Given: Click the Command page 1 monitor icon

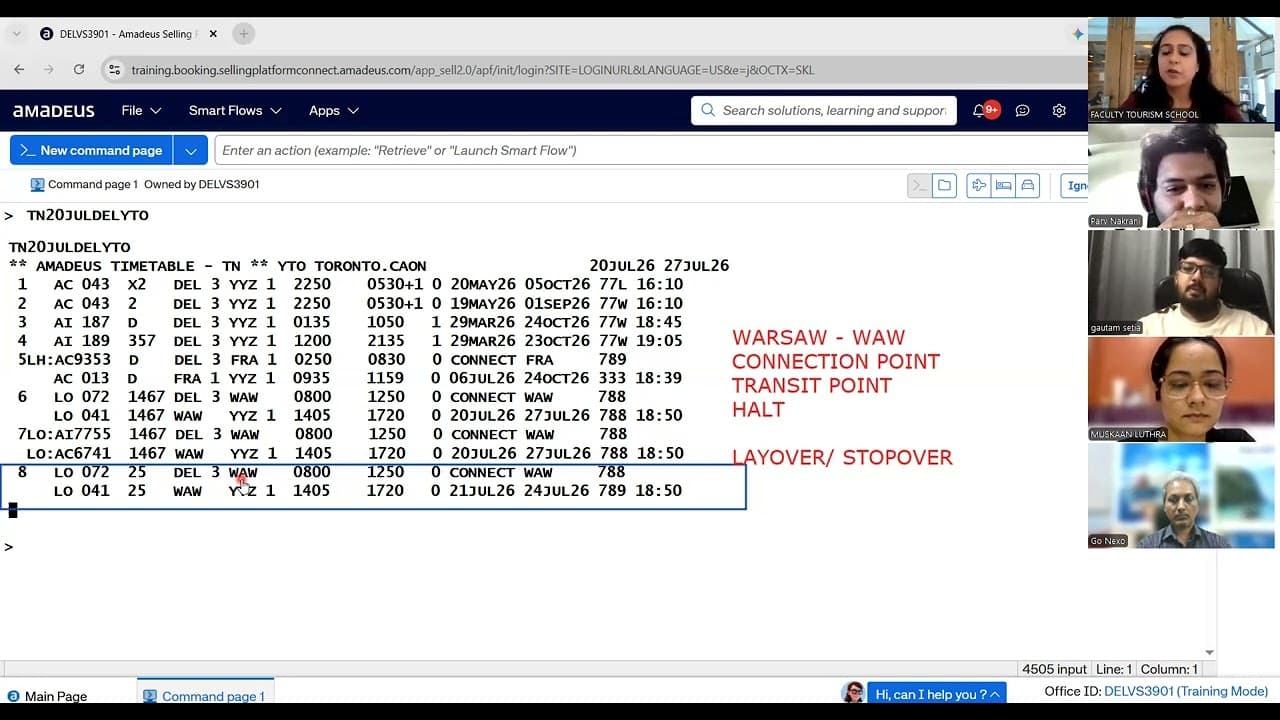Looking at the screenshot, I should [38, 185].
